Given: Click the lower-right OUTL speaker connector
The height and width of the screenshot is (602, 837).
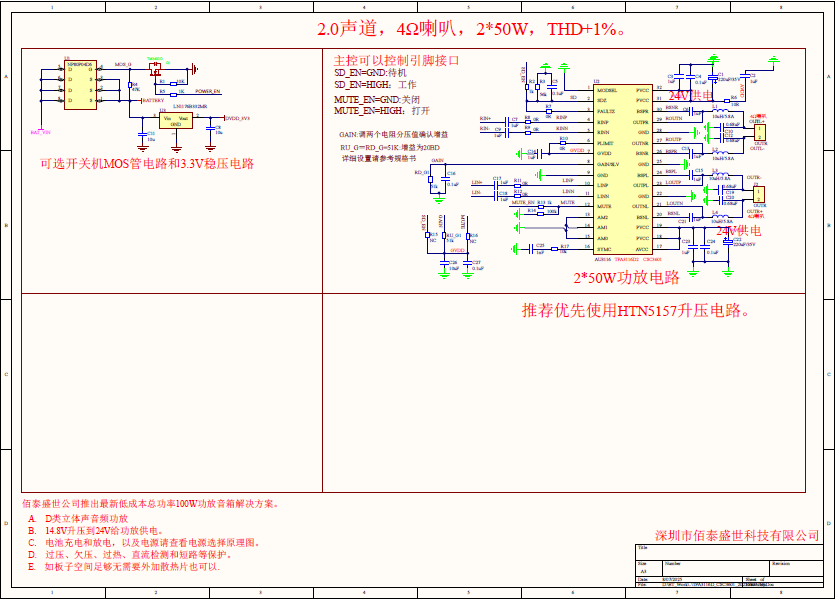Looking at the screenshot, I should point(760,194).
